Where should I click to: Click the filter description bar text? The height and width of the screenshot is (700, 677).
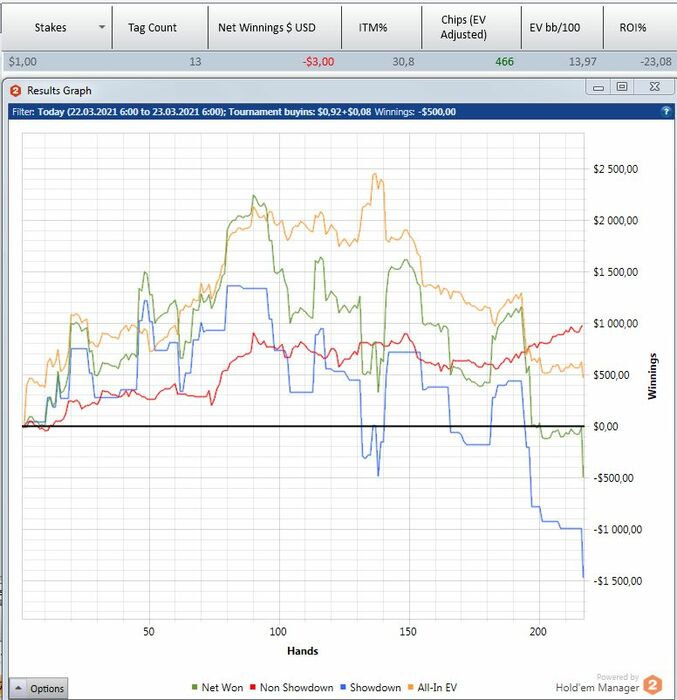tap(234, 112)
